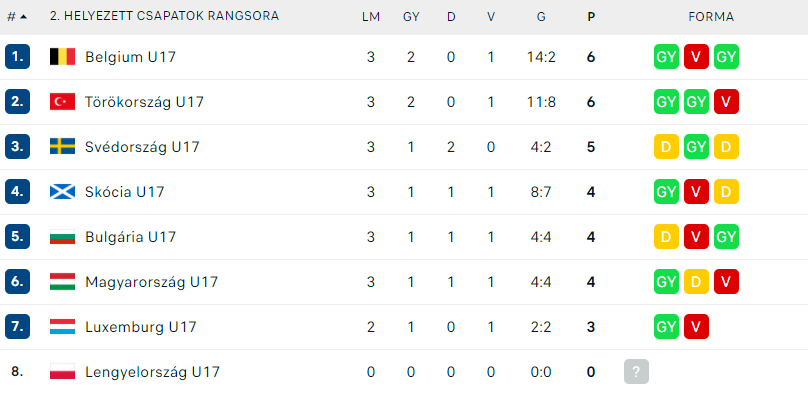Click the Sweden flag icon
Image resolution: width=808 pixels, height=394 pixels.
pos(62,147)
